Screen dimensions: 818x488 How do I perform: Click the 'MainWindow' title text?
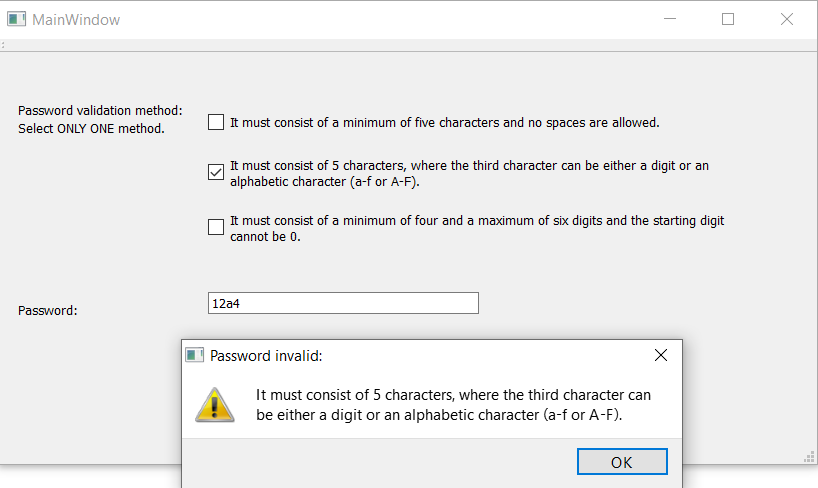point(76,20)
